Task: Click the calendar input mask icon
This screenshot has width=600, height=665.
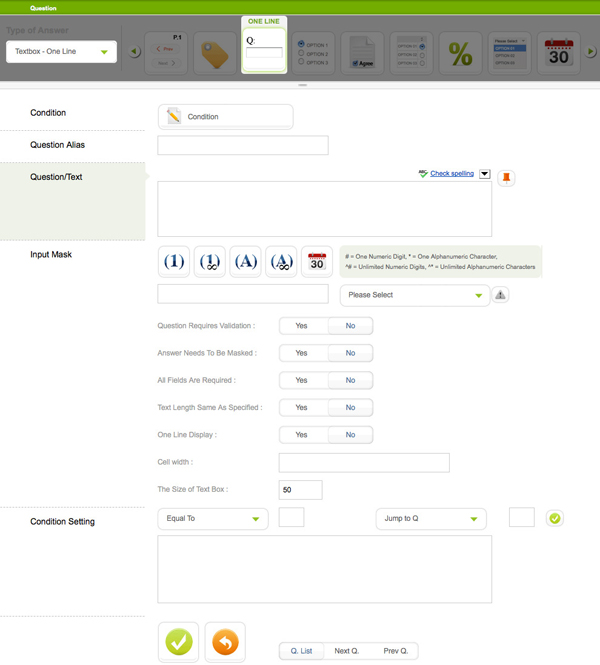Action: 317,262
